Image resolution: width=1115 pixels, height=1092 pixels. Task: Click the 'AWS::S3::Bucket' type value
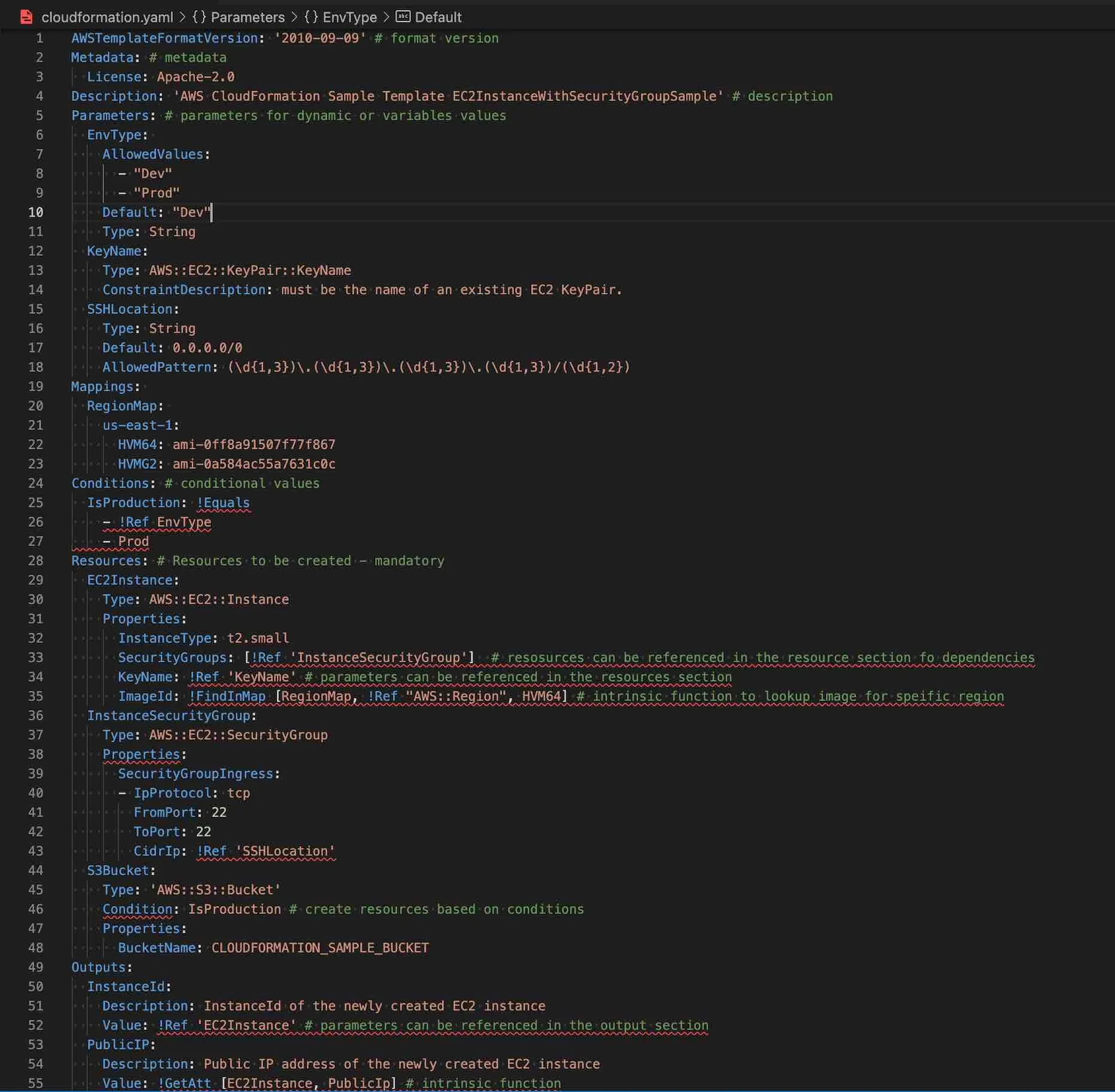pyautogui.click(x=215, y=890)
